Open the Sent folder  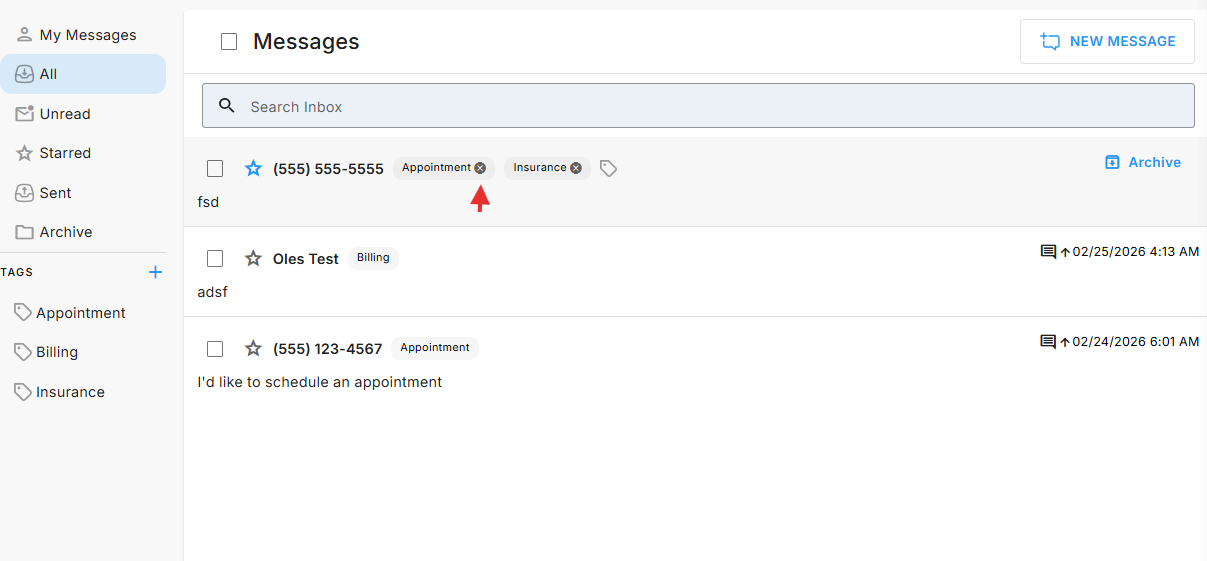[55, 193]
